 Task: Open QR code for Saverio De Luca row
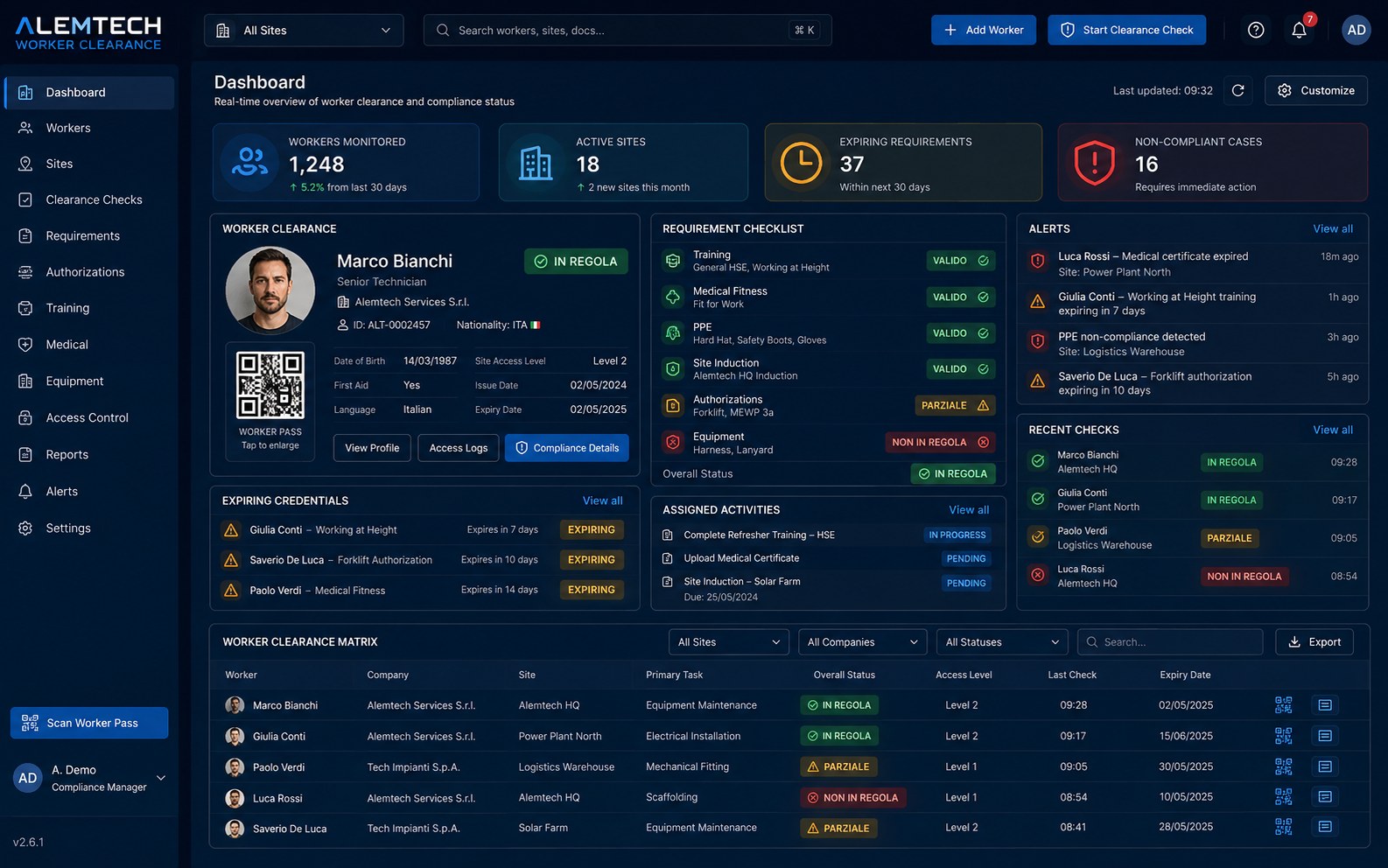(x=1283, y=827)
